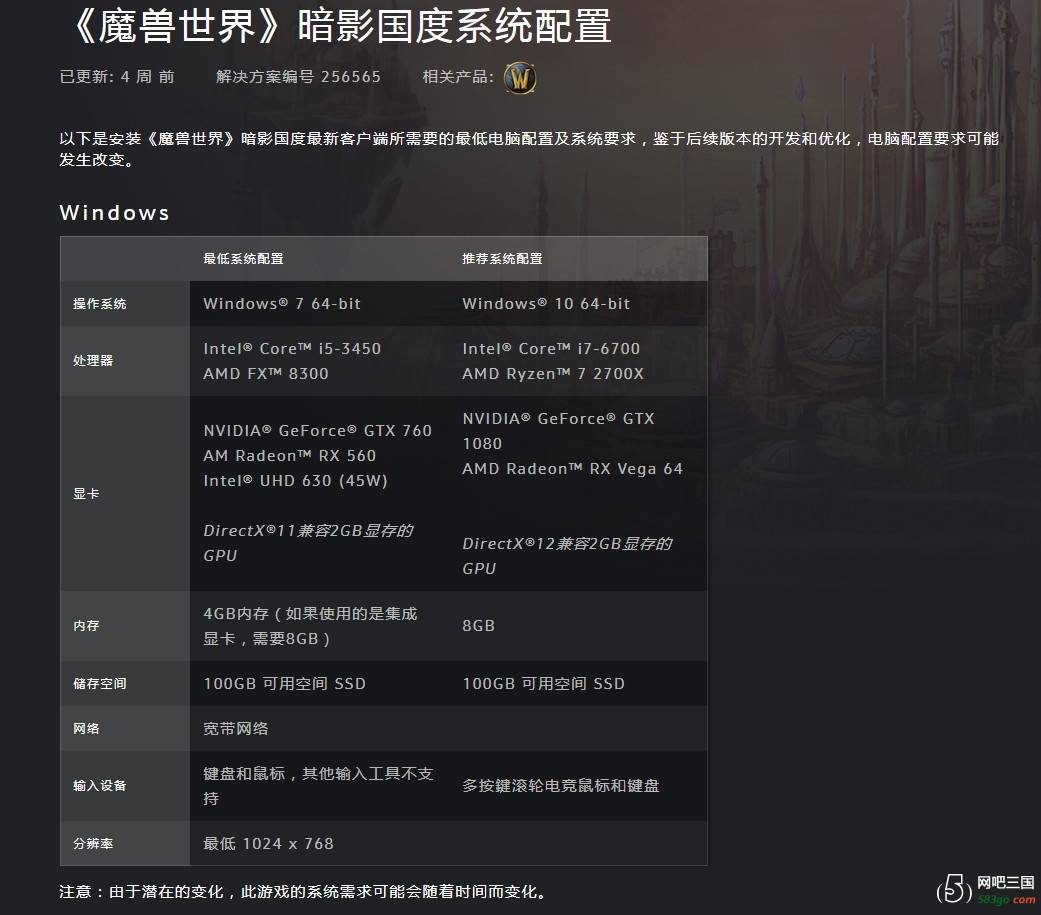Screen dimensions: 1041x915
Task: Click the AMD FX 8300 text
Action: click(266, 374)
